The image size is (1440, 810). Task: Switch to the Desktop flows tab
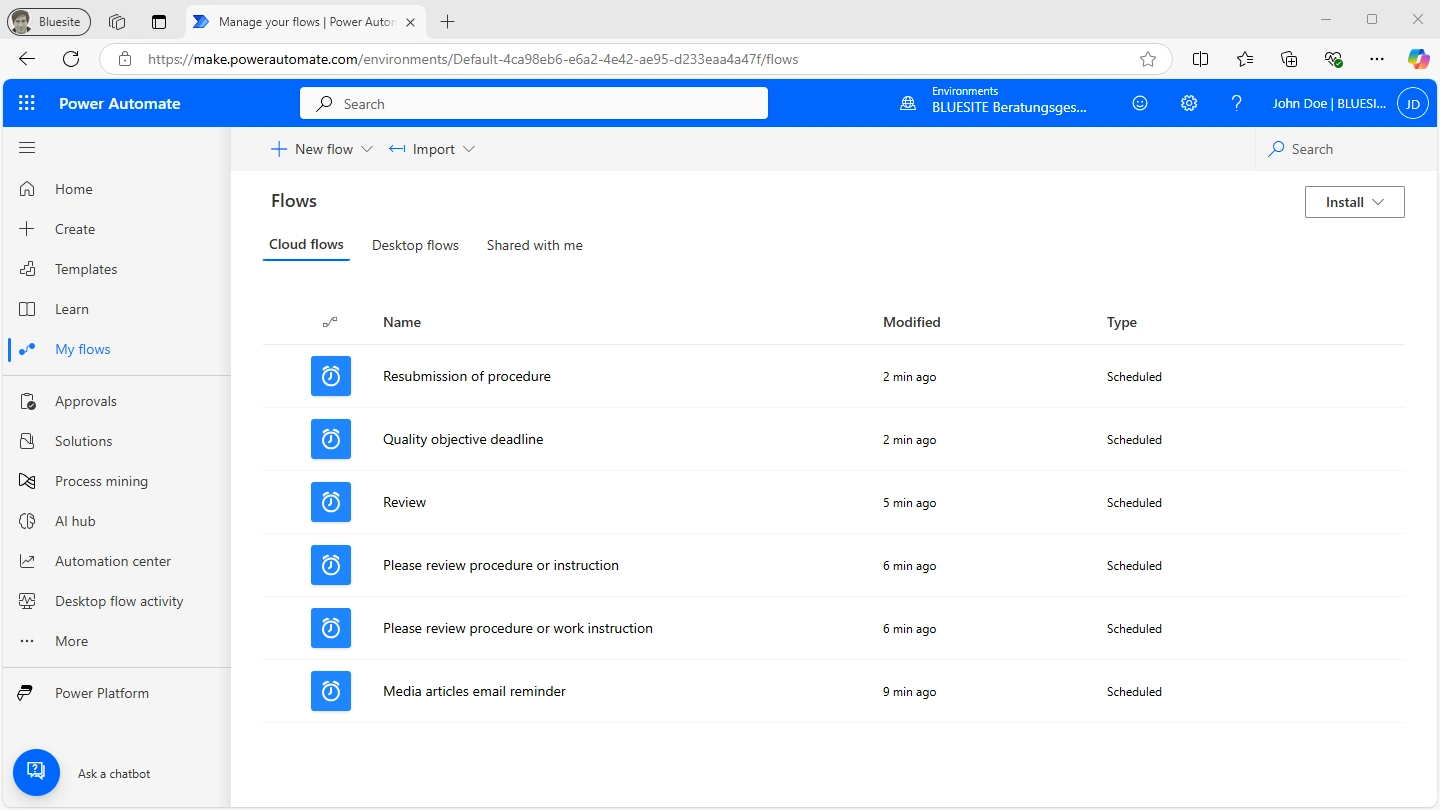tap(415, 245)
